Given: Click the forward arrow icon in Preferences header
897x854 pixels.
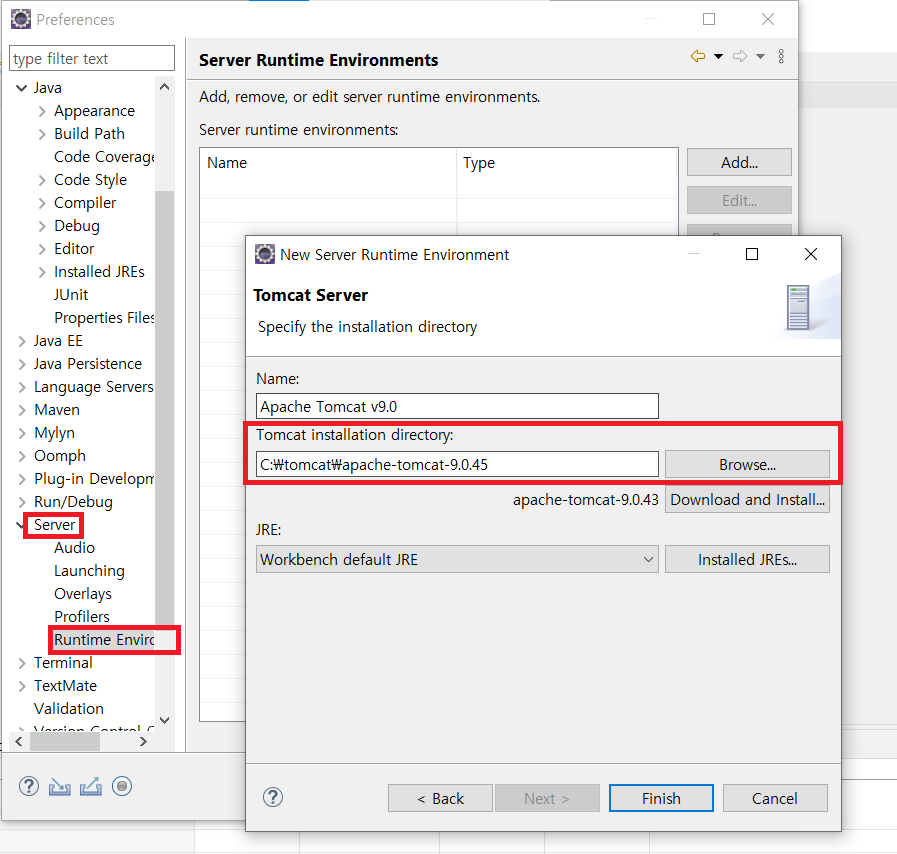Looking at the screenshot, I should [x=740, y=56].
